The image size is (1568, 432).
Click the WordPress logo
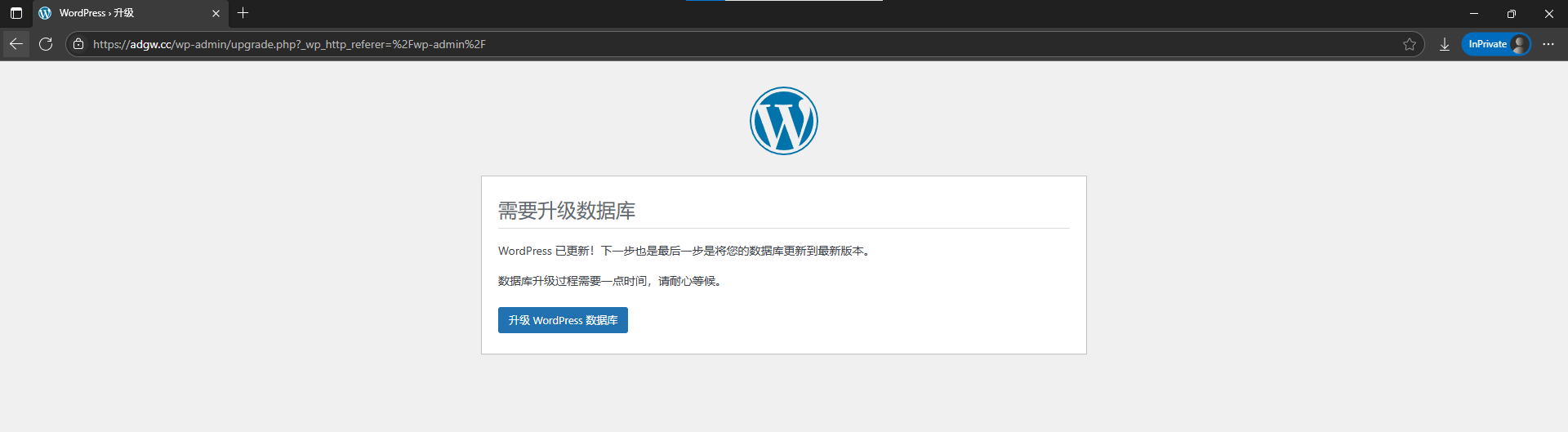pyautogui.click(x=784, y=121)
